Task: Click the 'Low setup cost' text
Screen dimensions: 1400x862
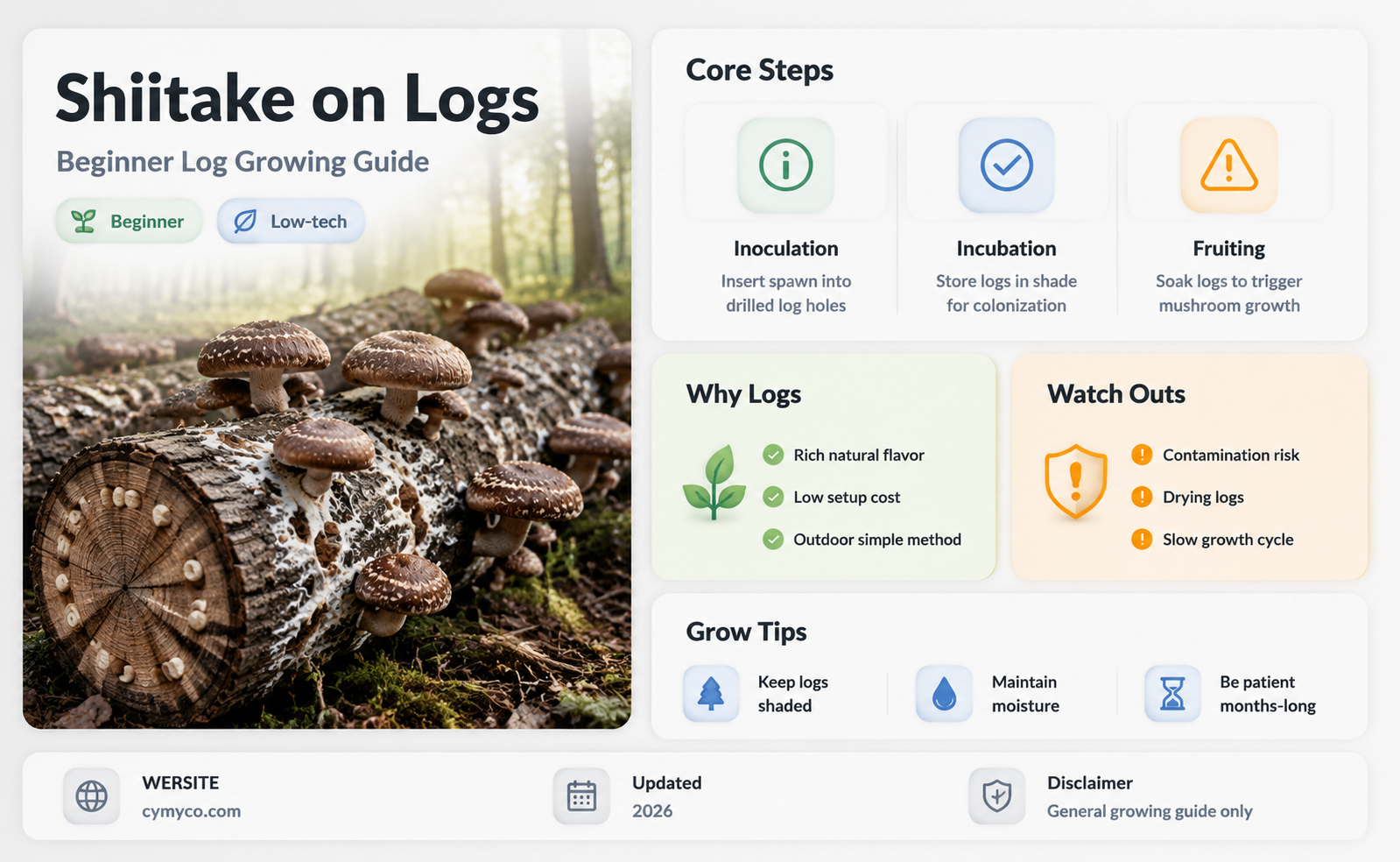Action: 847,498
